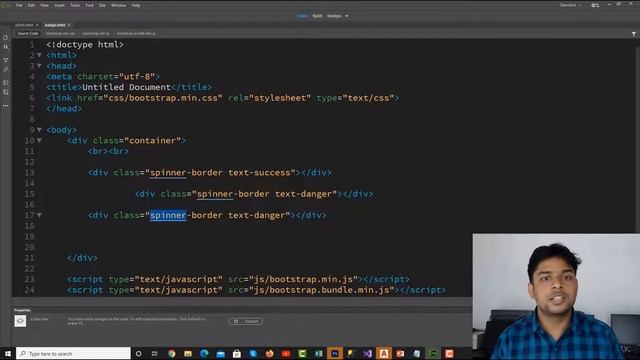Click the Apply Comment icon in left toolbar

pos(6,83)
